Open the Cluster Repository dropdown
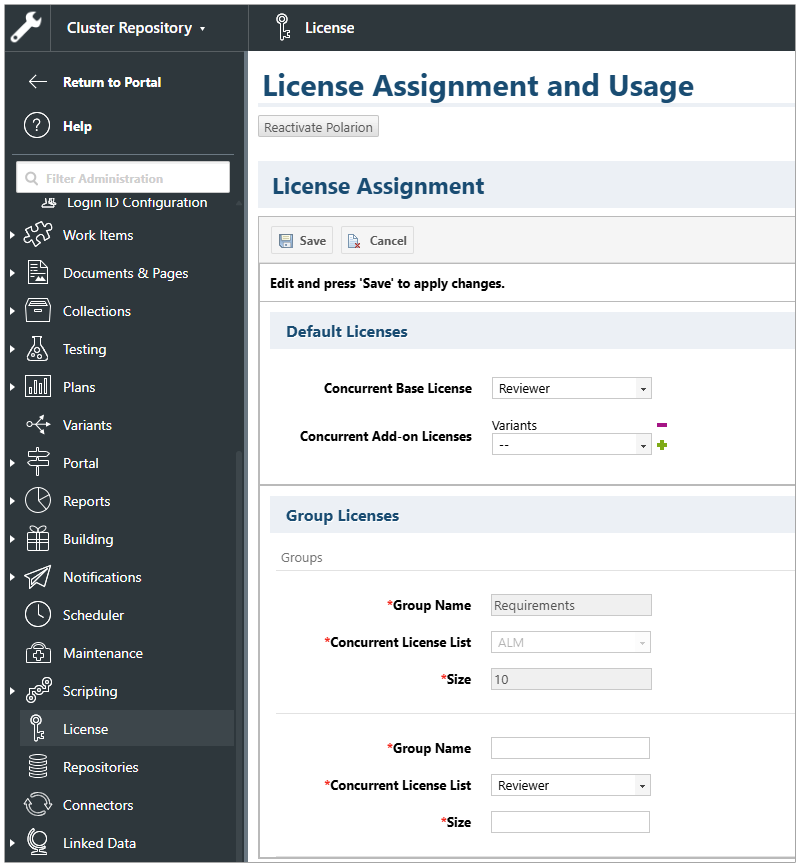The image size is (800, 867). (x=136, y=28)
